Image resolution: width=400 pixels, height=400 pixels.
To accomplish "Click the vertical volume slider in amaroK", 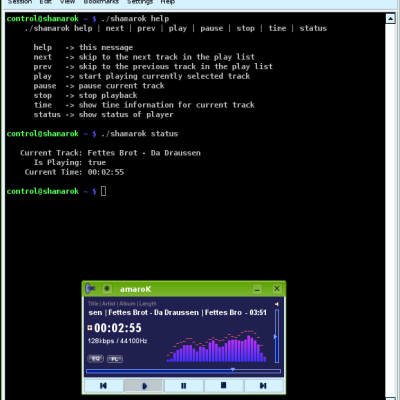I will 277,336.
